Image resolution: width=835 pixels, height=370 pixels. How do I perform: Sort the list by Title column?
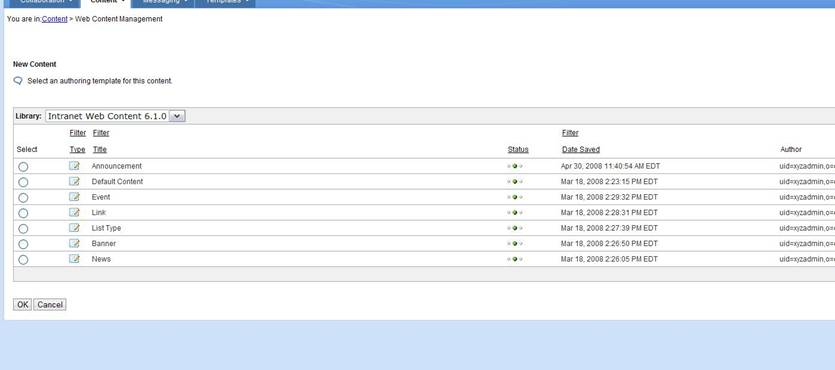[100, 150]
